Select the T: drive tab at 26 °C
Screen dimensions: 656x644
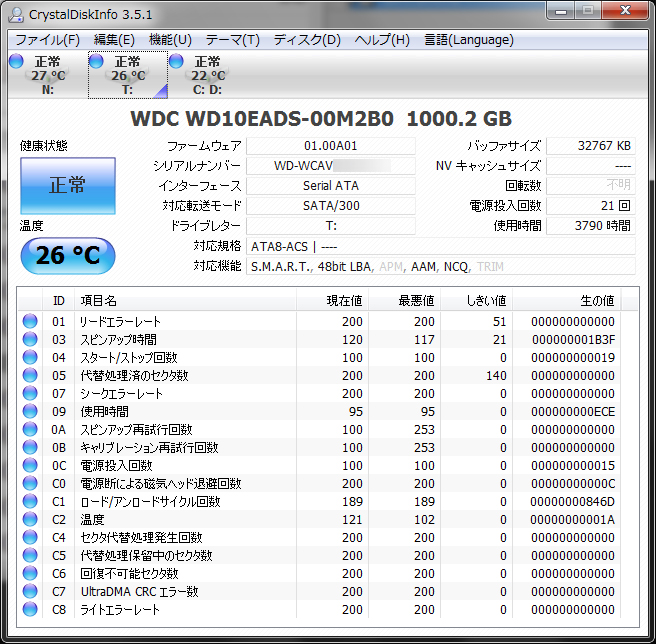point(128,75)
